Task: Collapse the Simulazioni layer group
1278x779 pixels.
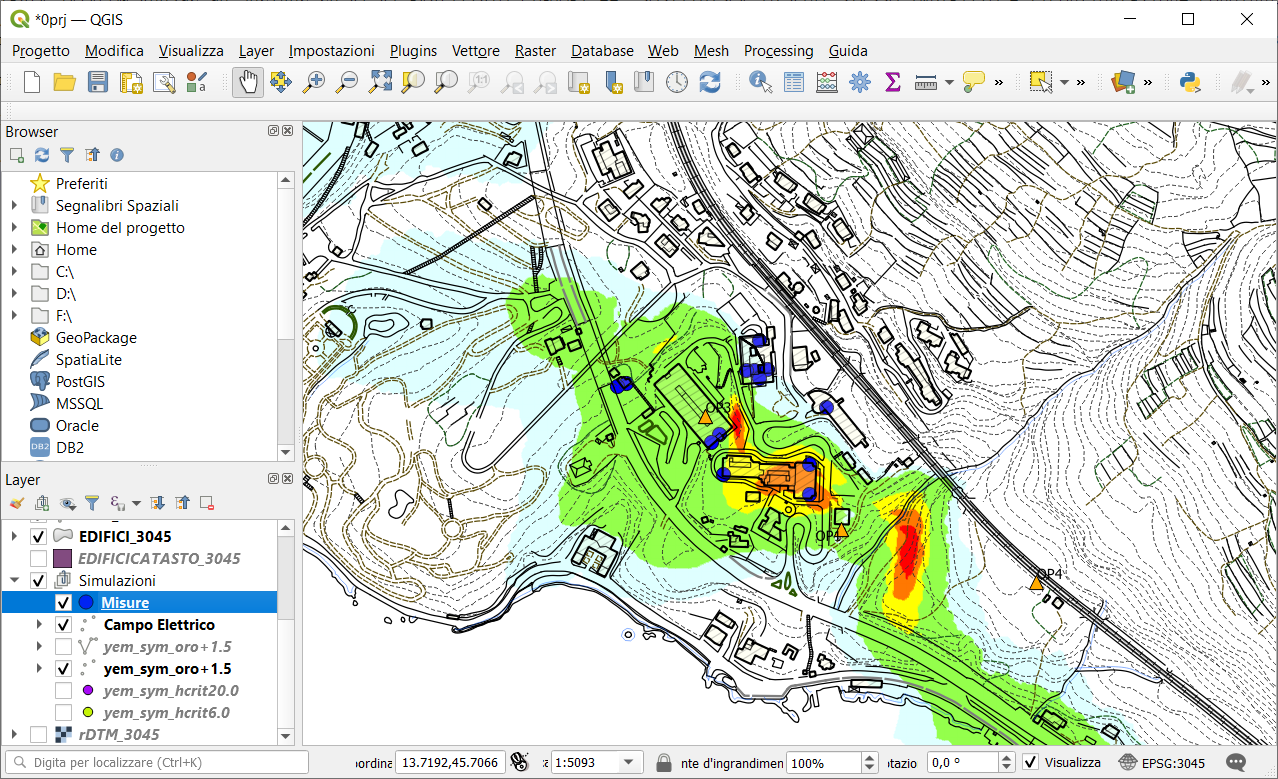Action: coord(15,581)
